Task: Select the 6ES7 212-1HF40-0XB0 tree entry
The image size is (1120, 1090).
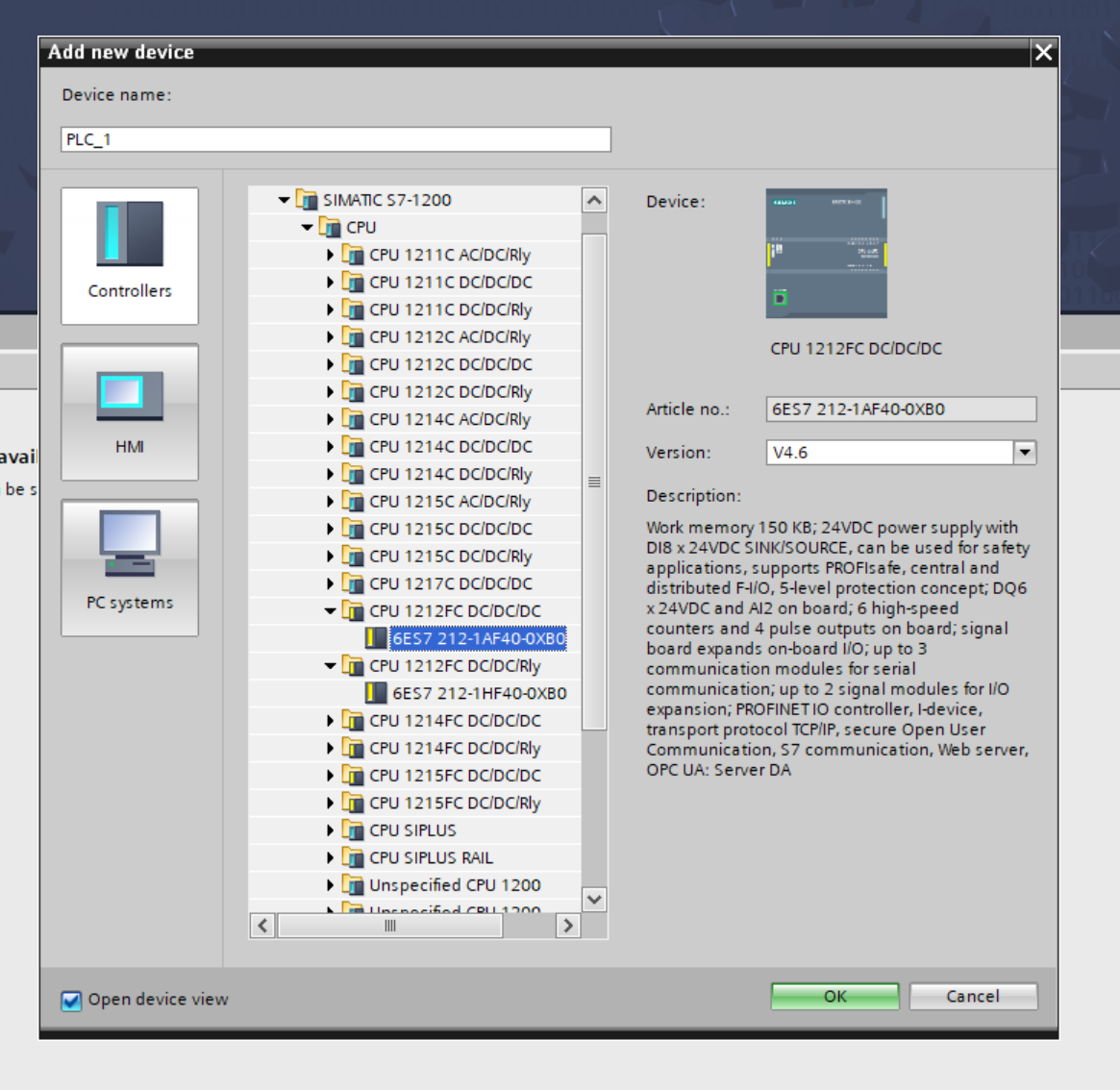Action: point(480,693)
